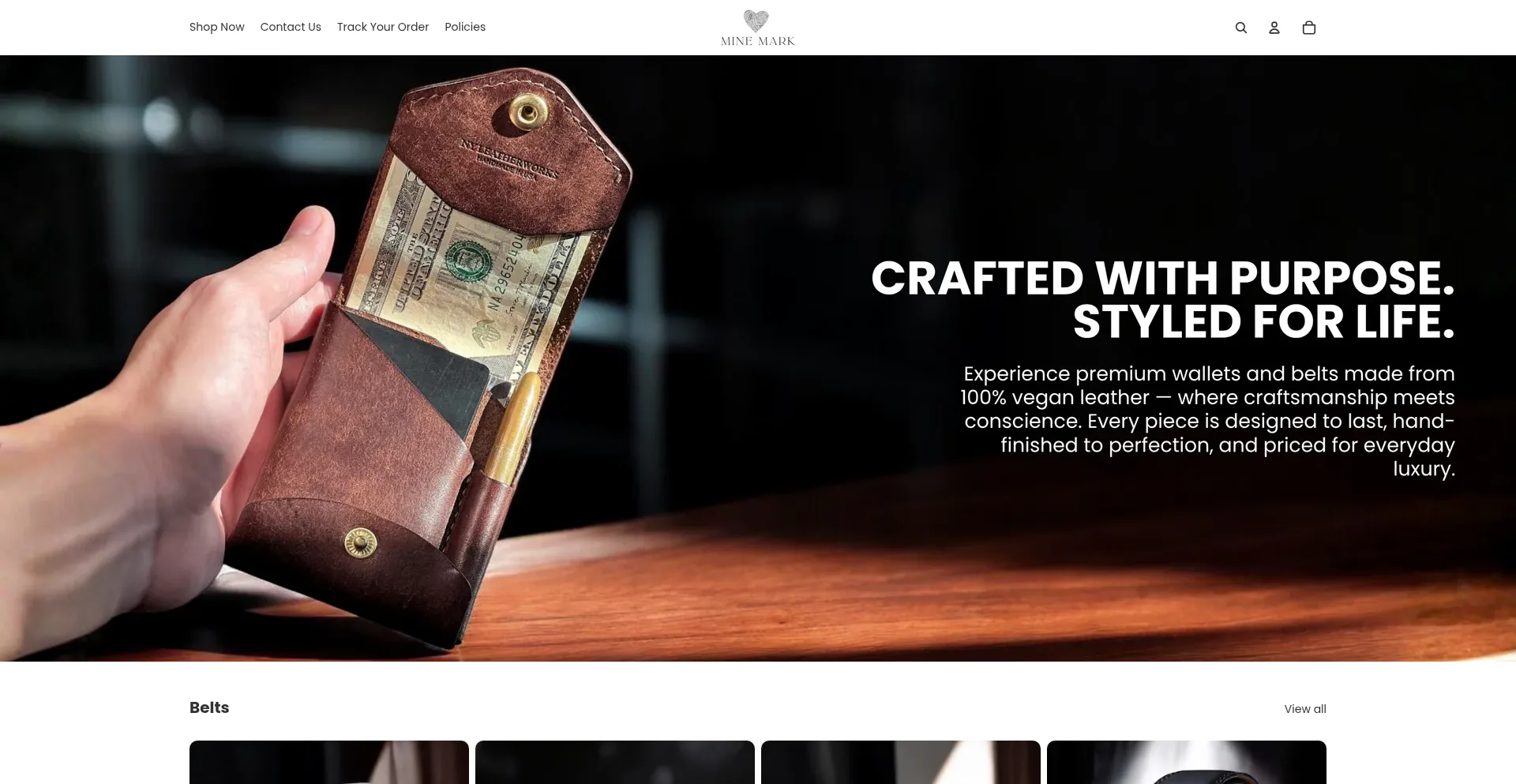Click the Mine Mark heart logo
This screenshot has height=784, width=1516.
tap(756, 21)
